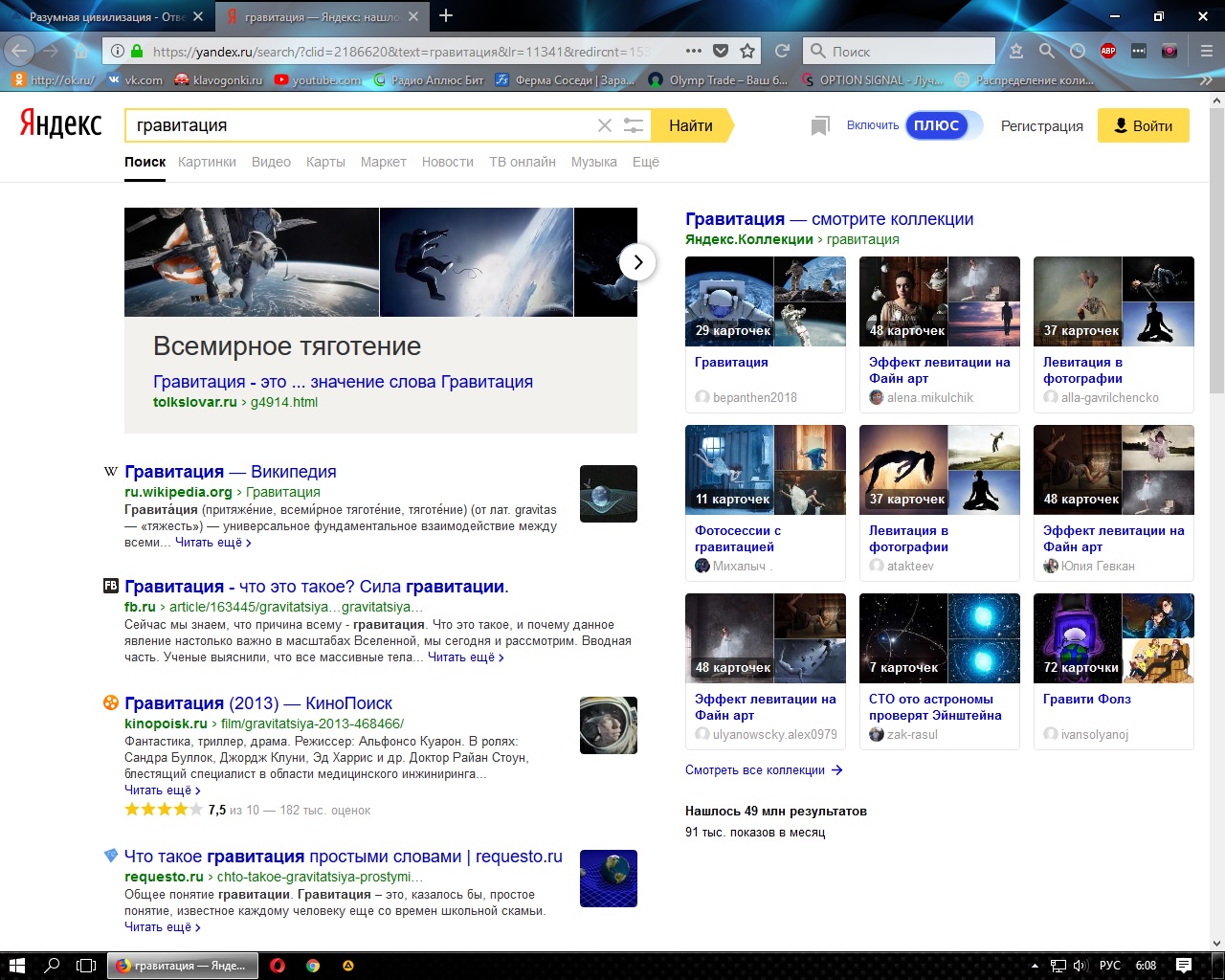Click the КиноПоиск rating stars

tap(164, 810)
